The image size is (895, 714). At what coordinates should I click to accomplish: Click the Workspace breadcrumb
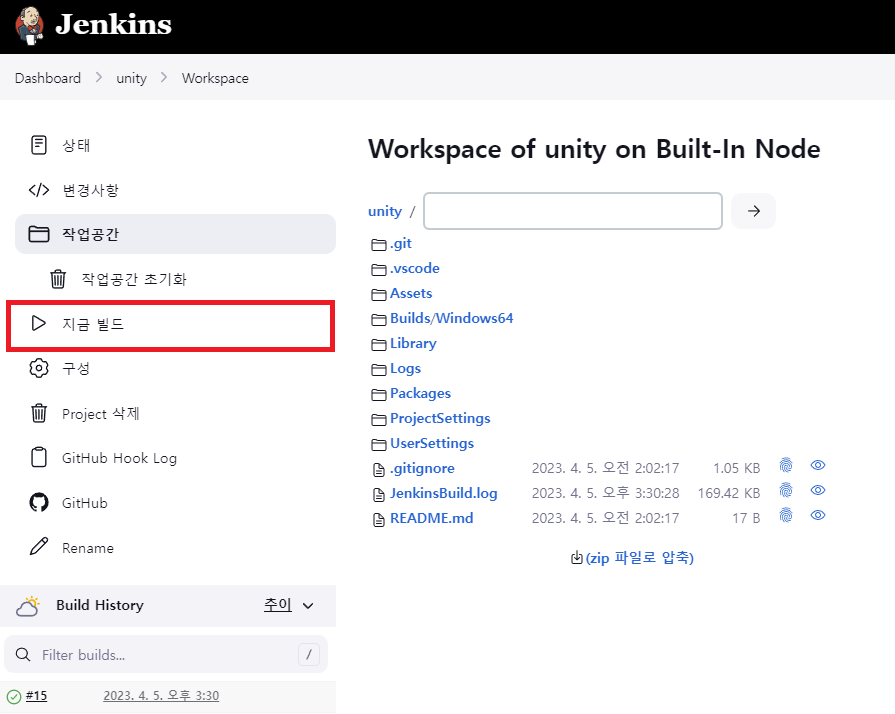tap(215, 78)
